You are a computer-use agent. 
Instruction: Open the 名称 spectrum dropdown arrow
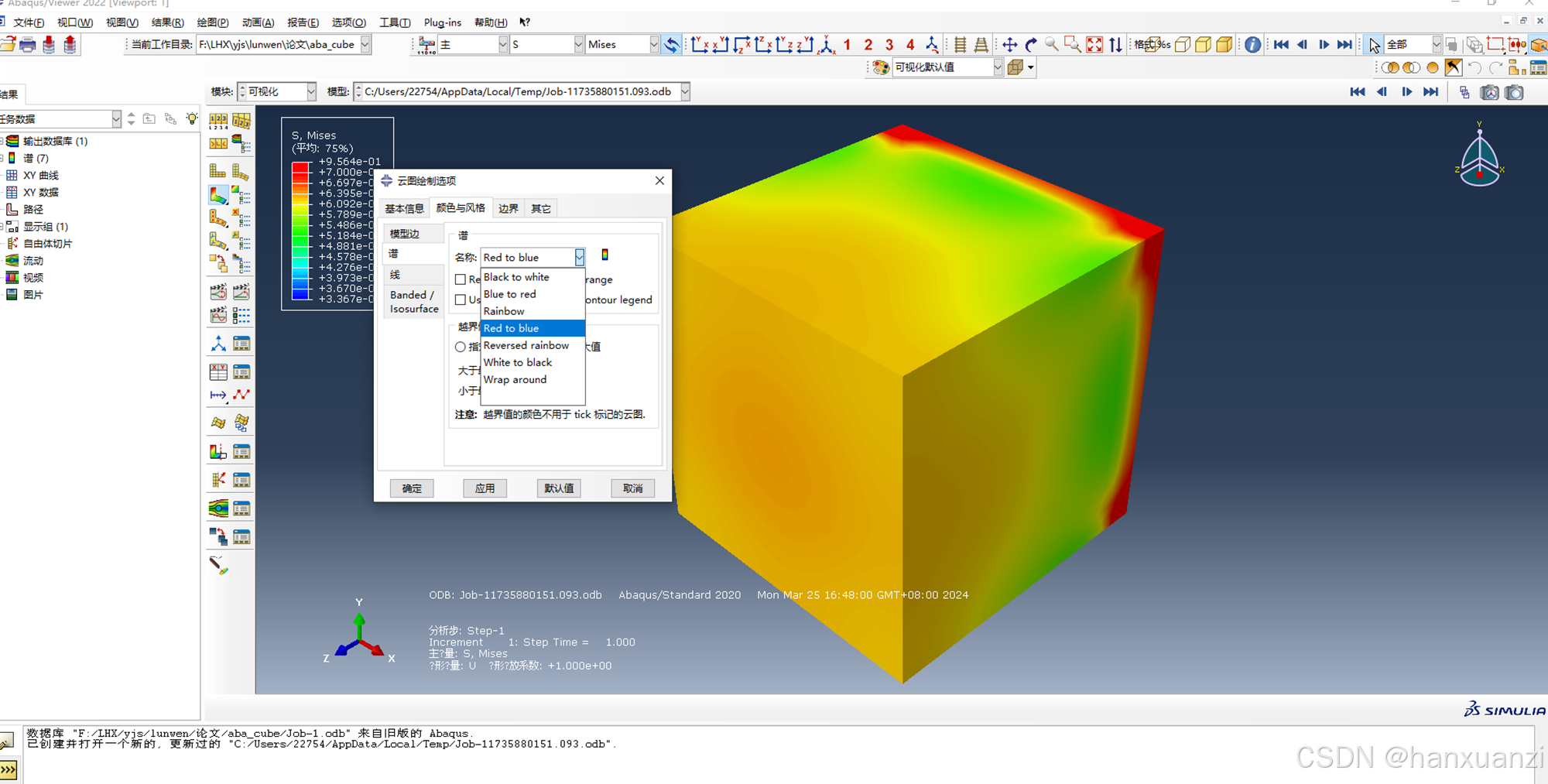coord(579,257)
